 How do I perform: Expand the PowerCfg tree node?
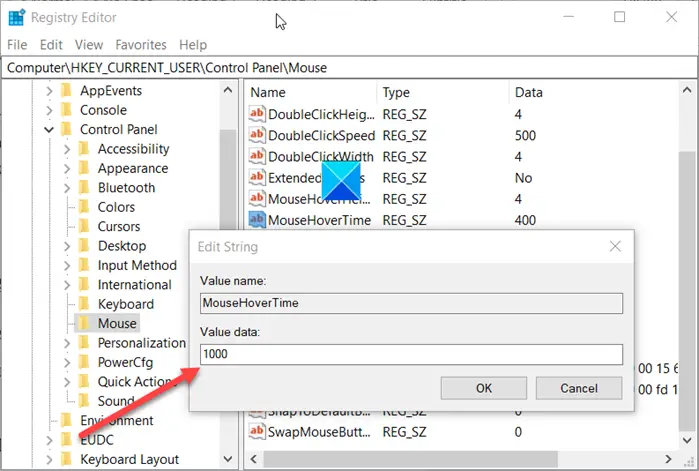[67, 362]
